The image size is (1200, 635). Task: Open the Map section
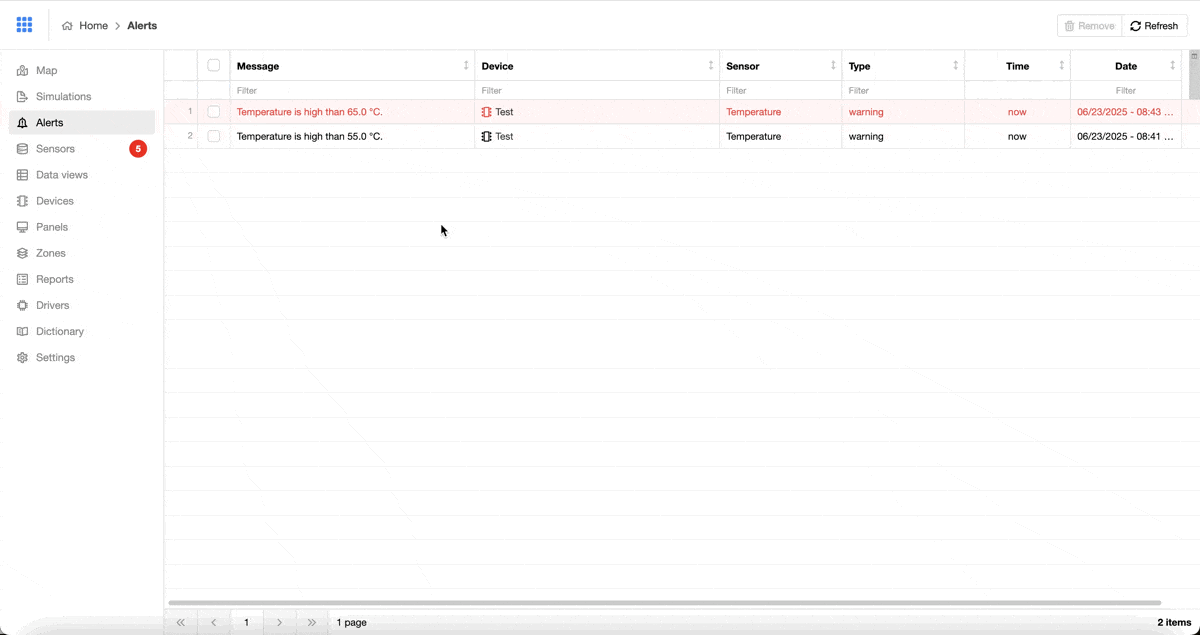(x=82, y=71)
